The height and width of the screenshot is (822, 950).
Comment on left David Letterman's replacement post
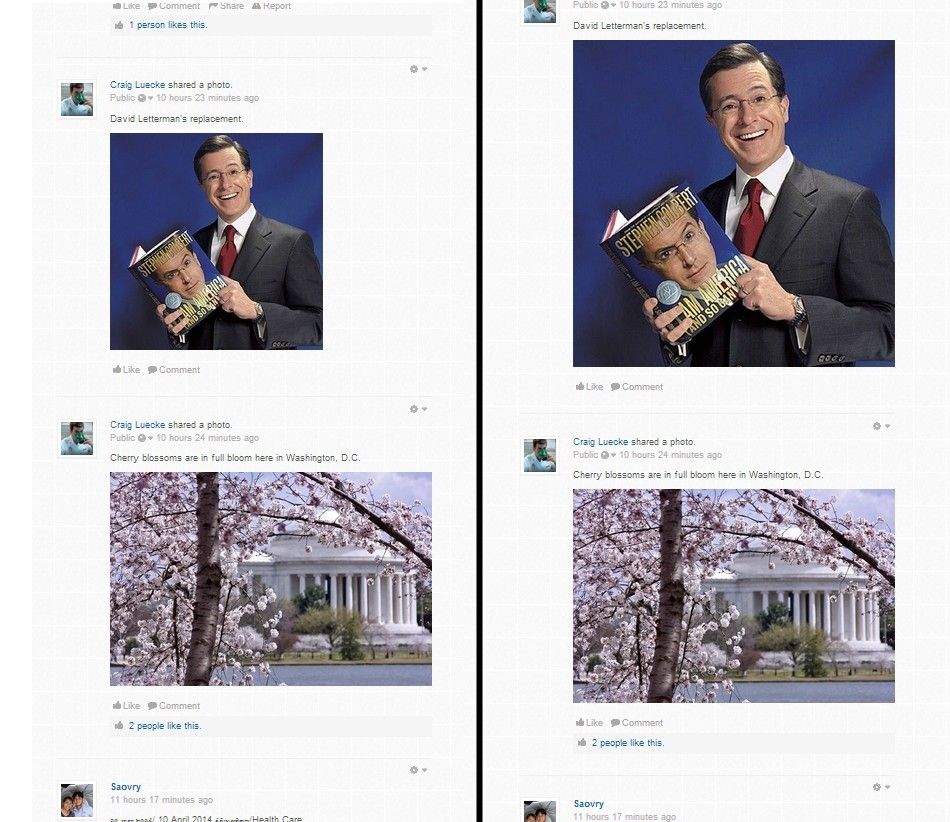click(174, 370)
